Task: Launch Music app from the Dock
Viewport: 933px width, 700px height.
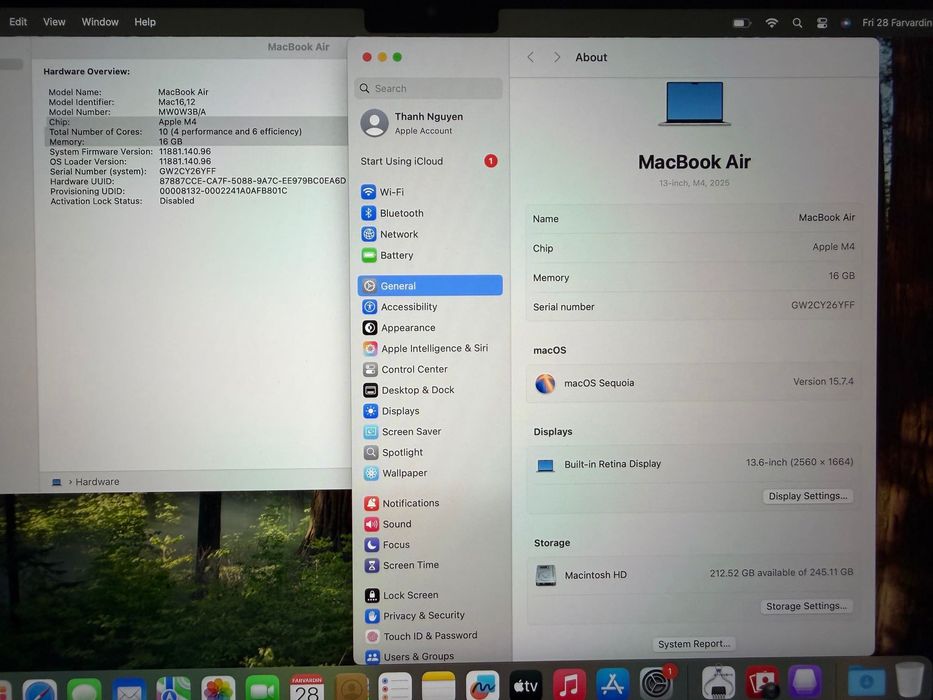Action: click(569, 685)
